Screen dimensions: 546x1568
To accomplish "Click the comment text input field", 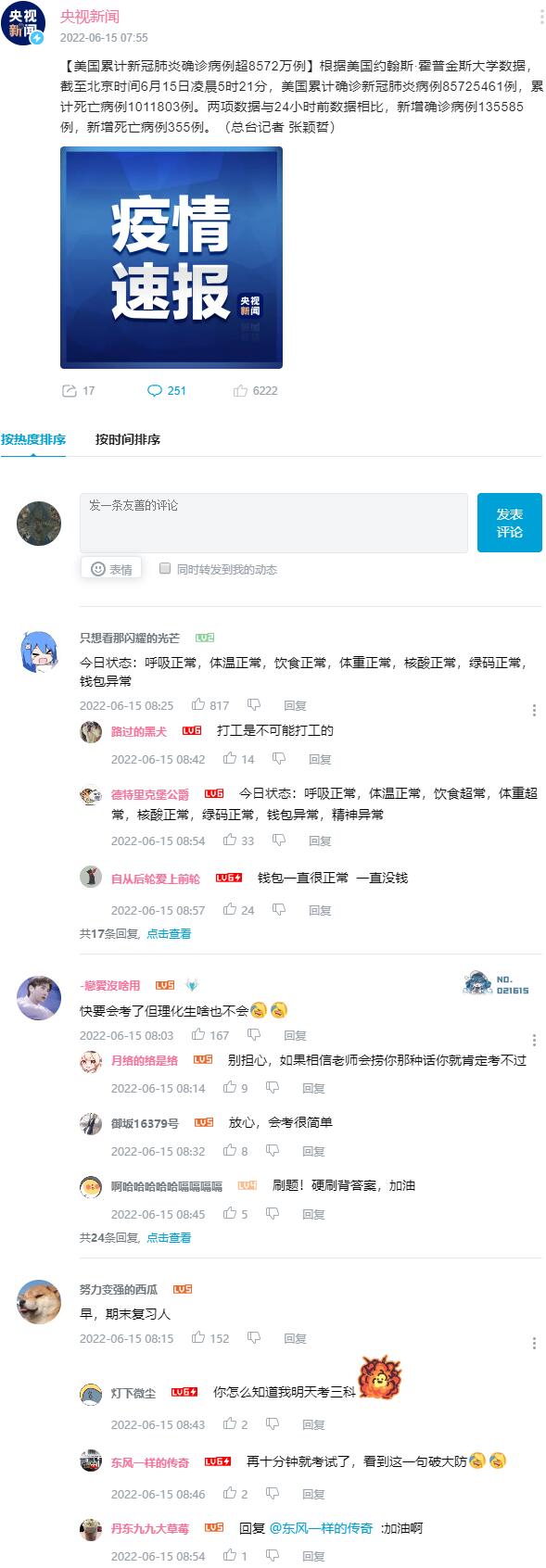I will click(273, 523).
